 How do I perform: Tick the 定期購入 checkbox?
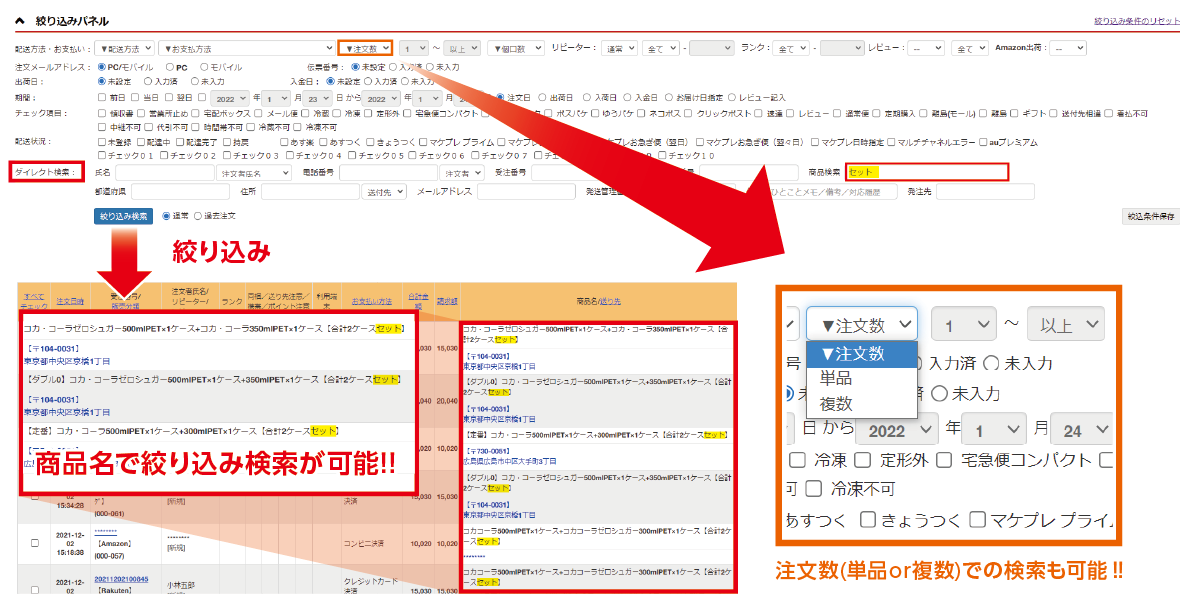(x=878, y=114)
